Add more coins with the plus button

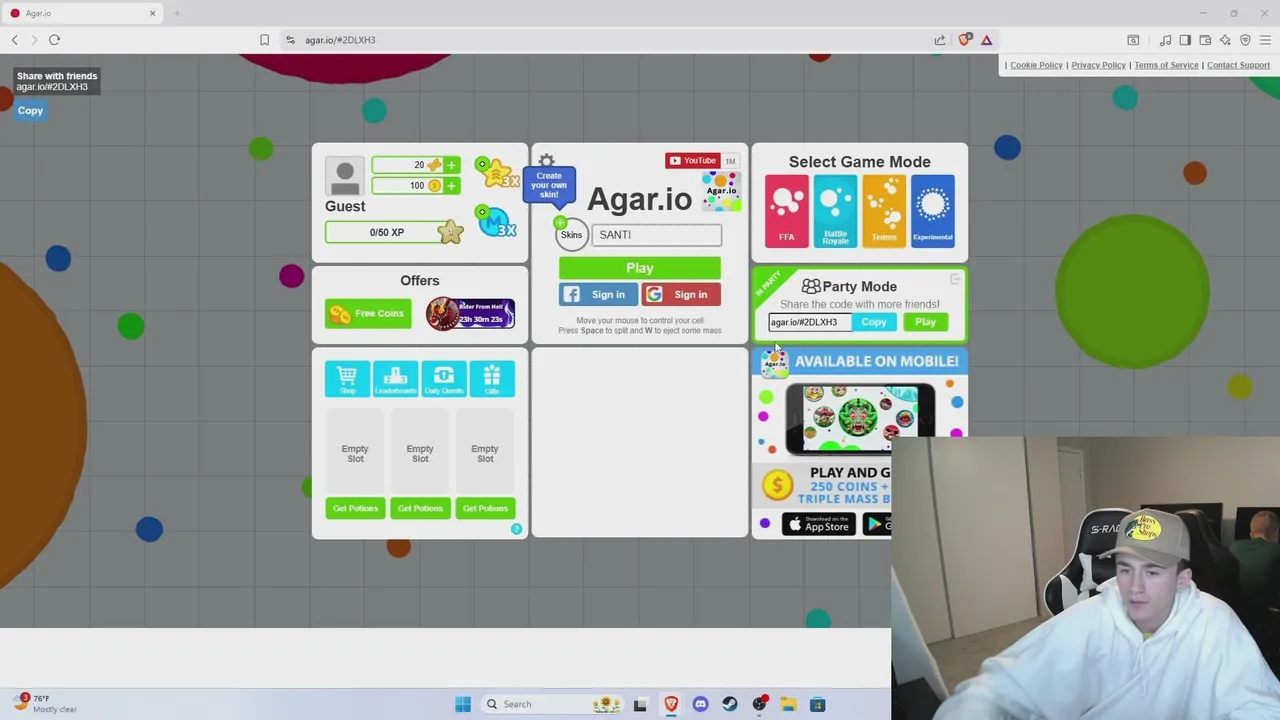[x=451, y=186]
